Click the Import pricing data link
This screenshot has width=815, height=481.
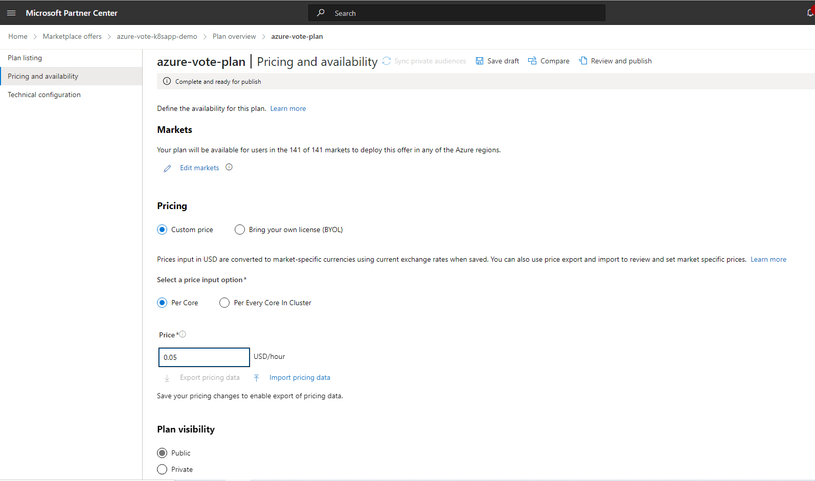tap(300, 378)
